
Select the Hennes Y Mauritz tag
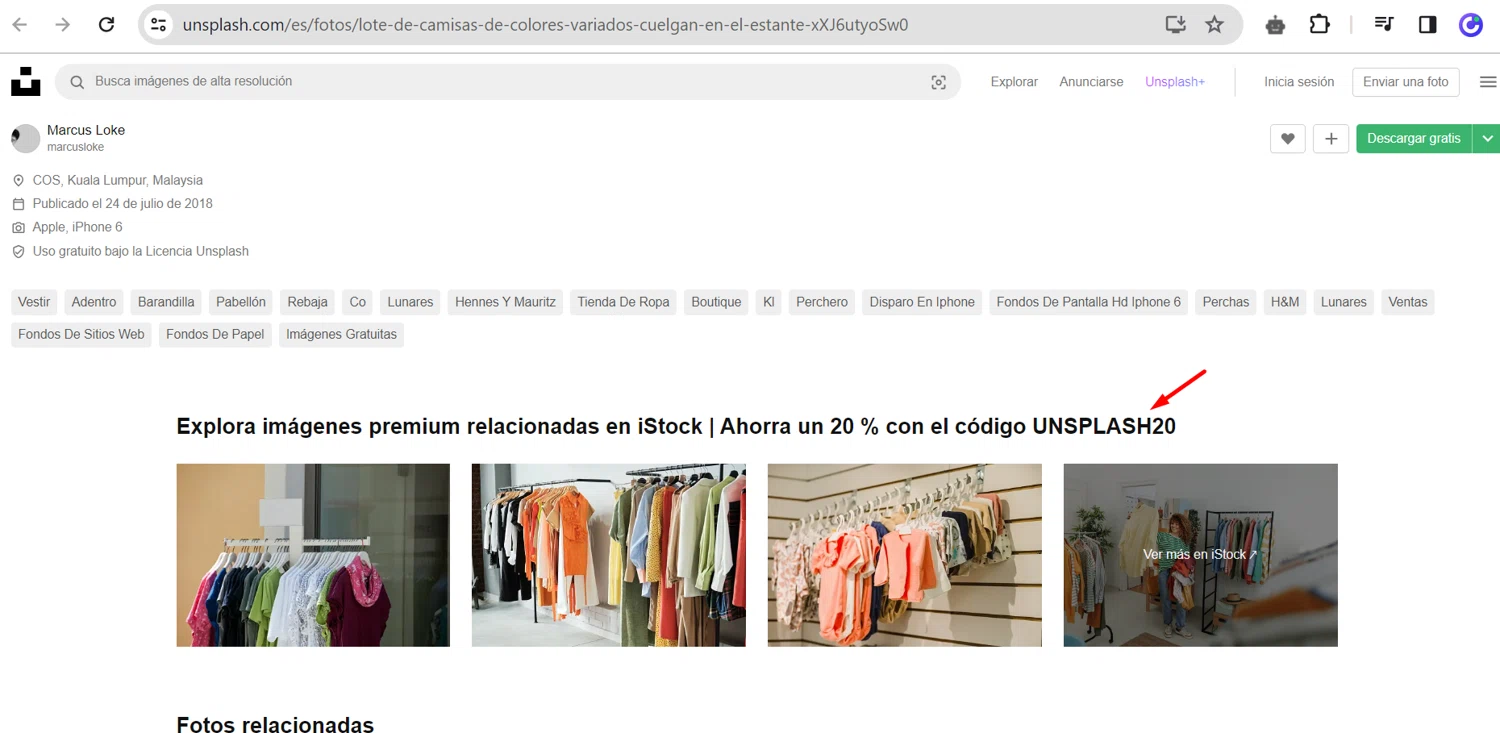click(506, 302)
